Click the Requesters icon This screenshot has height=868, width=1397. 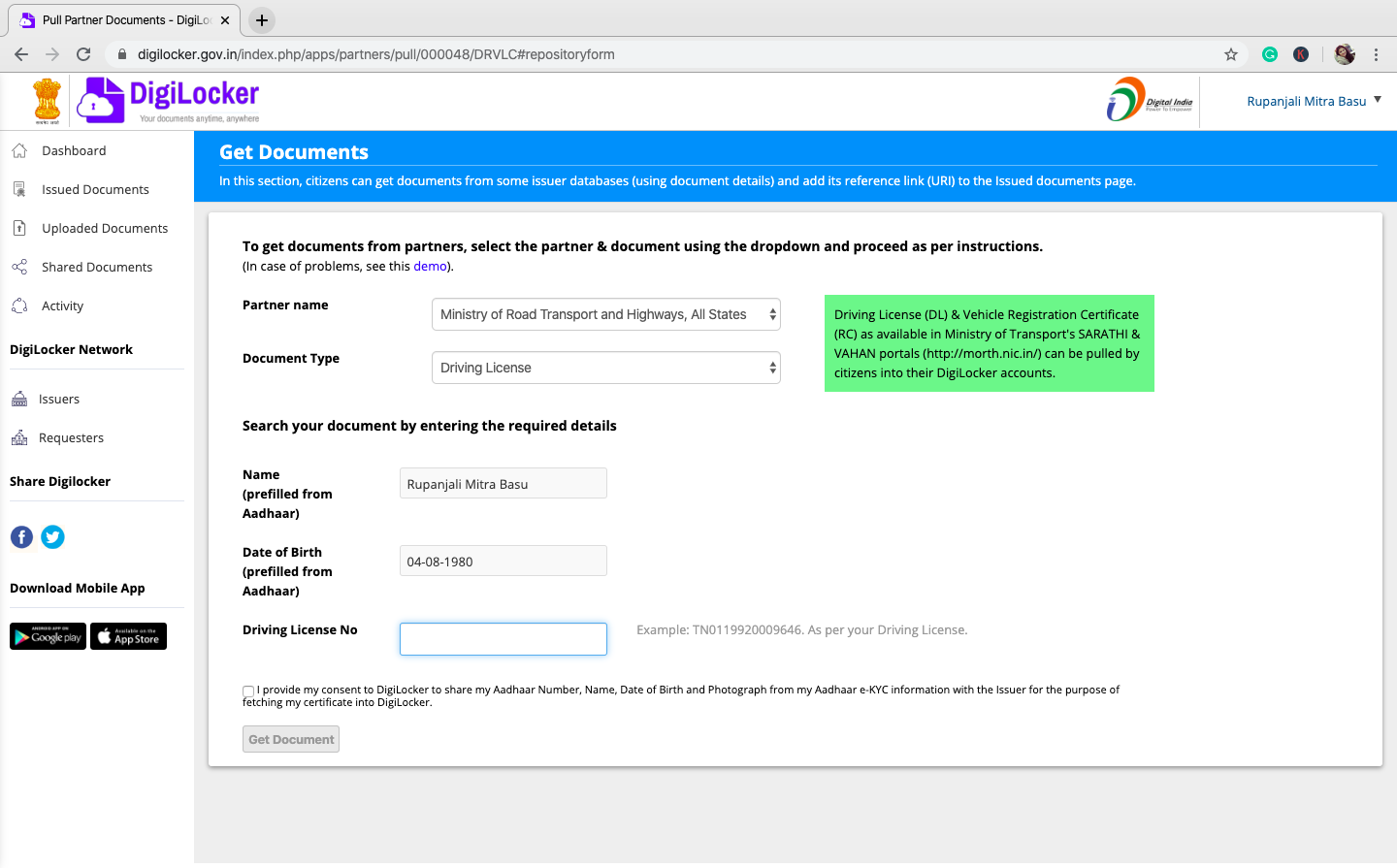pos(19,437)
